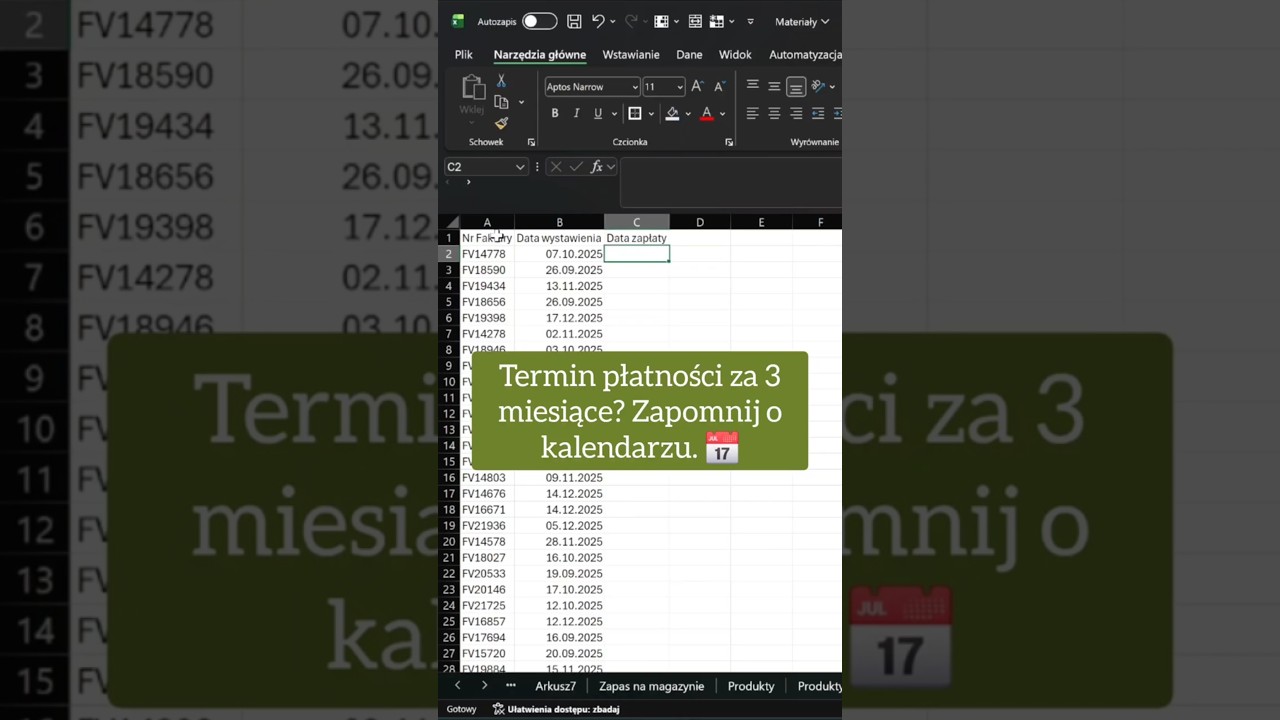The height and width of the screenshot is (720, 1280).
Task: Open the font color dropdown arrow
Action: pyautogui.click(x=722, y=114)
